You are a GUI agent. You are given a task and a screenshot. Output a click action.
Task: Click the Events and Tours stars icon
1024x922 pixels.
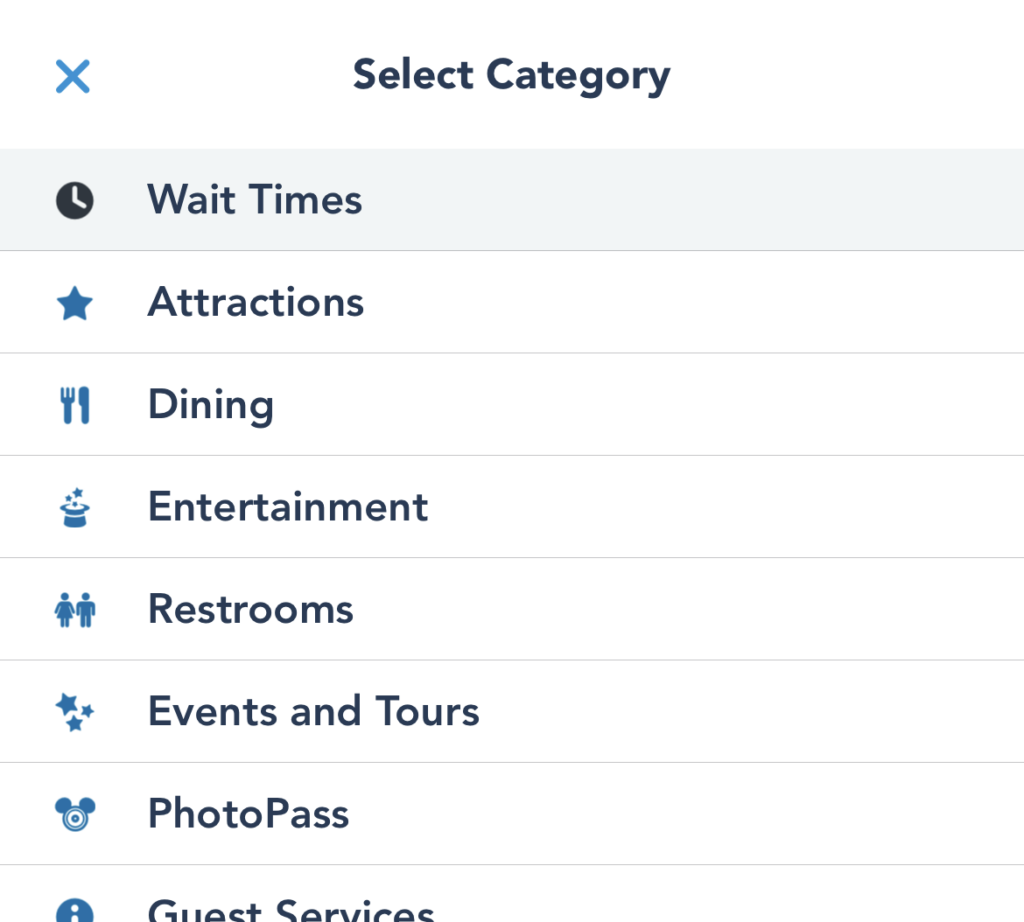(74, 712)
